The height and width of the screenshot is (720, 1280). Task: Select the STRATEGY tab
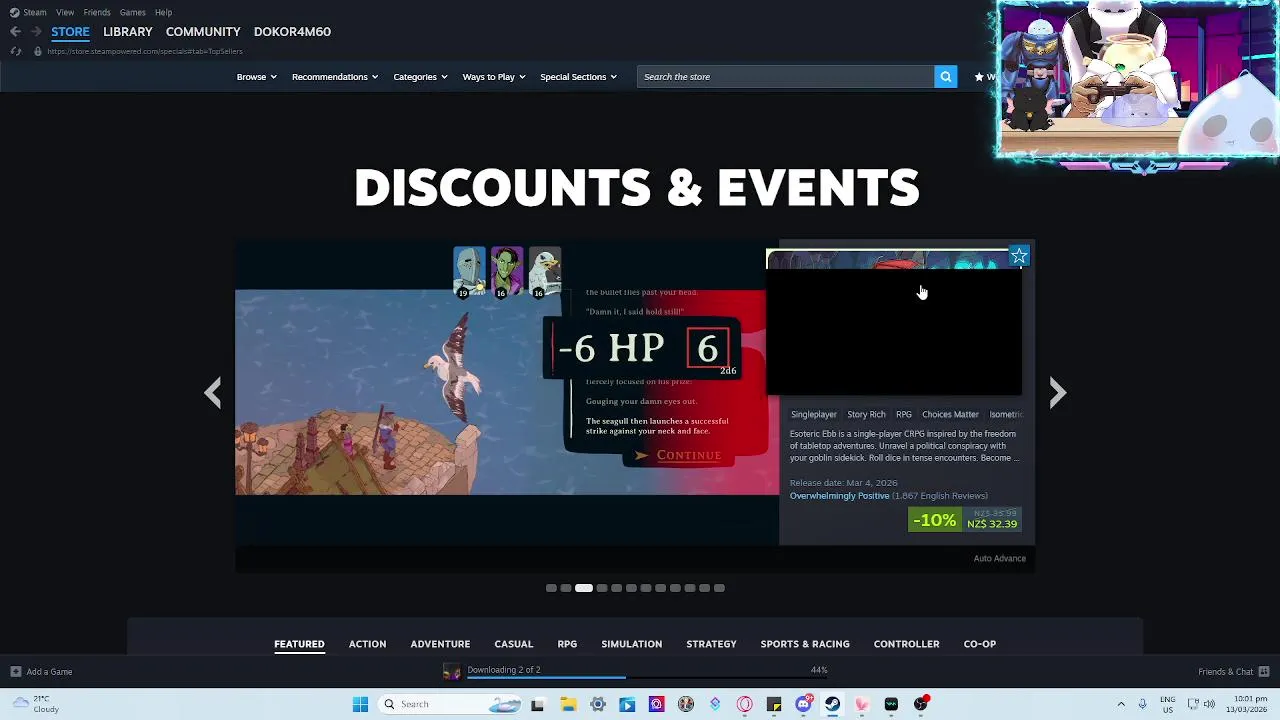[x=711, y=644]
